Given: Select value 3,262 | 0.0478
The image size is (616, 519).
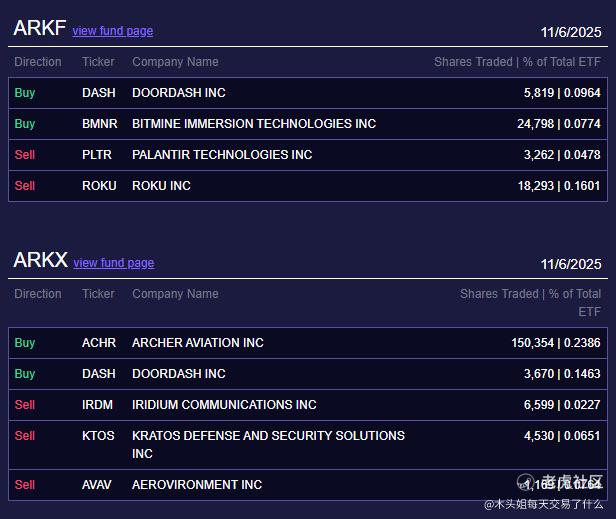Looking at the screenshot, I should tap(562, 155).
